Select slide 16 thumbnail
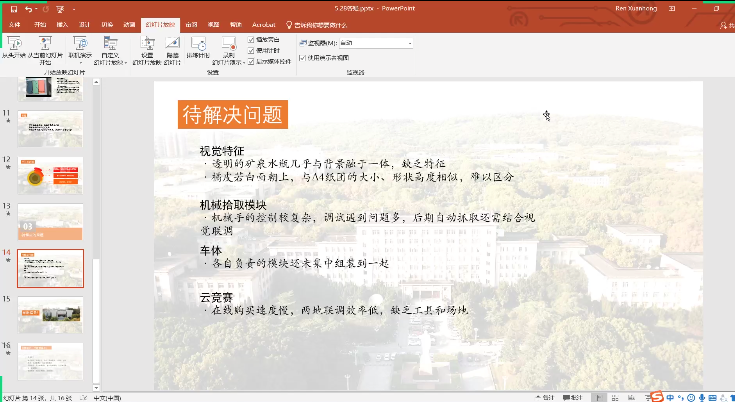The image size is (735, 402). (50, 361)
